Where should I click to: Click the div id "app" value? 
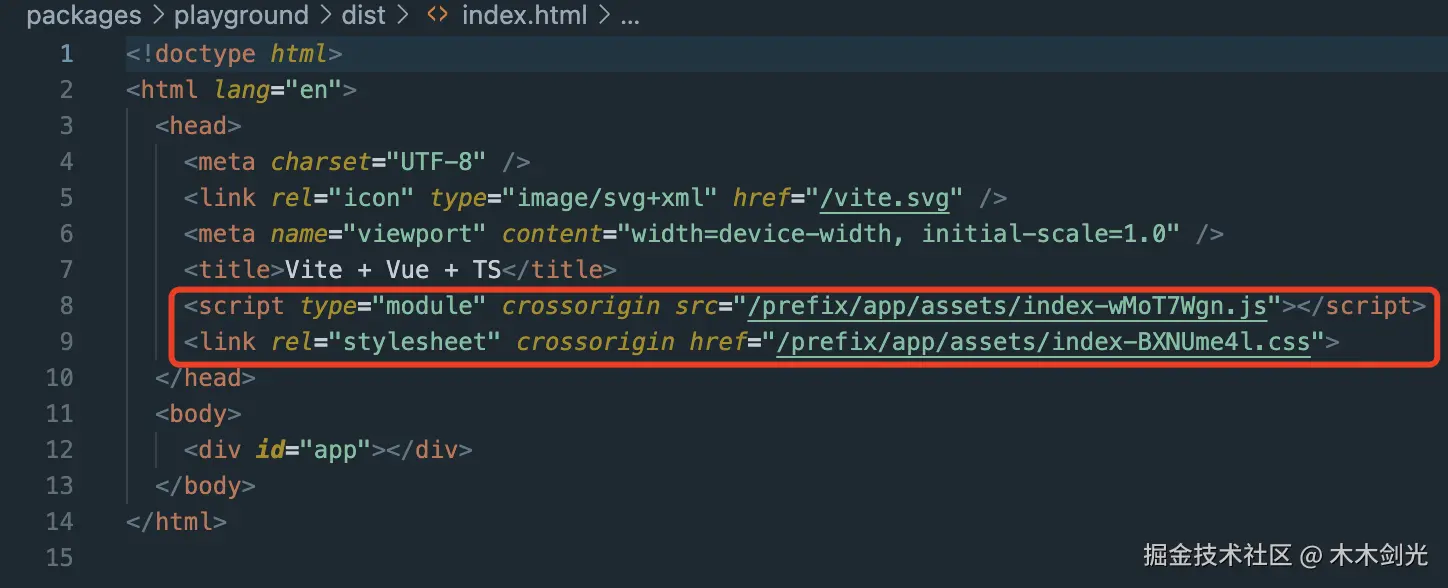pos(336,450)
